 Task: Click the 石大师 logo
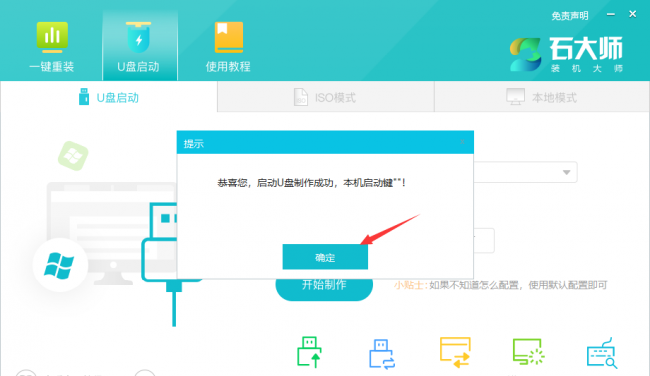(x=566, y=54)
